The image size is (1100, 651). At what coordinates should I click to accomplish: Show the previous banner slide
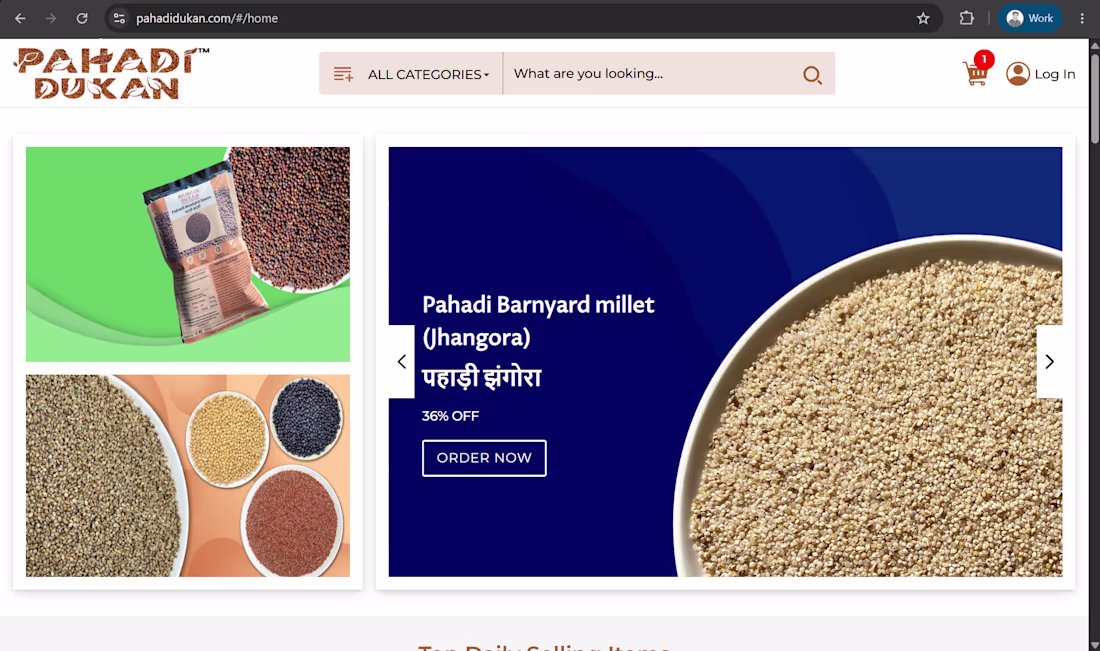[x=402, y=362]
